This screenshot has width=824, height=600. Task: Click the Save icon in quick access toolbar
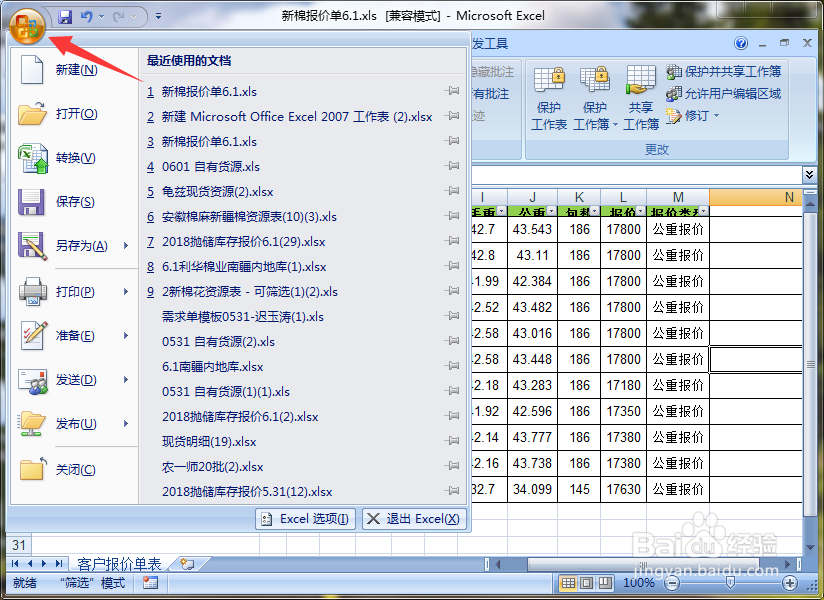[x=65, y=17]
